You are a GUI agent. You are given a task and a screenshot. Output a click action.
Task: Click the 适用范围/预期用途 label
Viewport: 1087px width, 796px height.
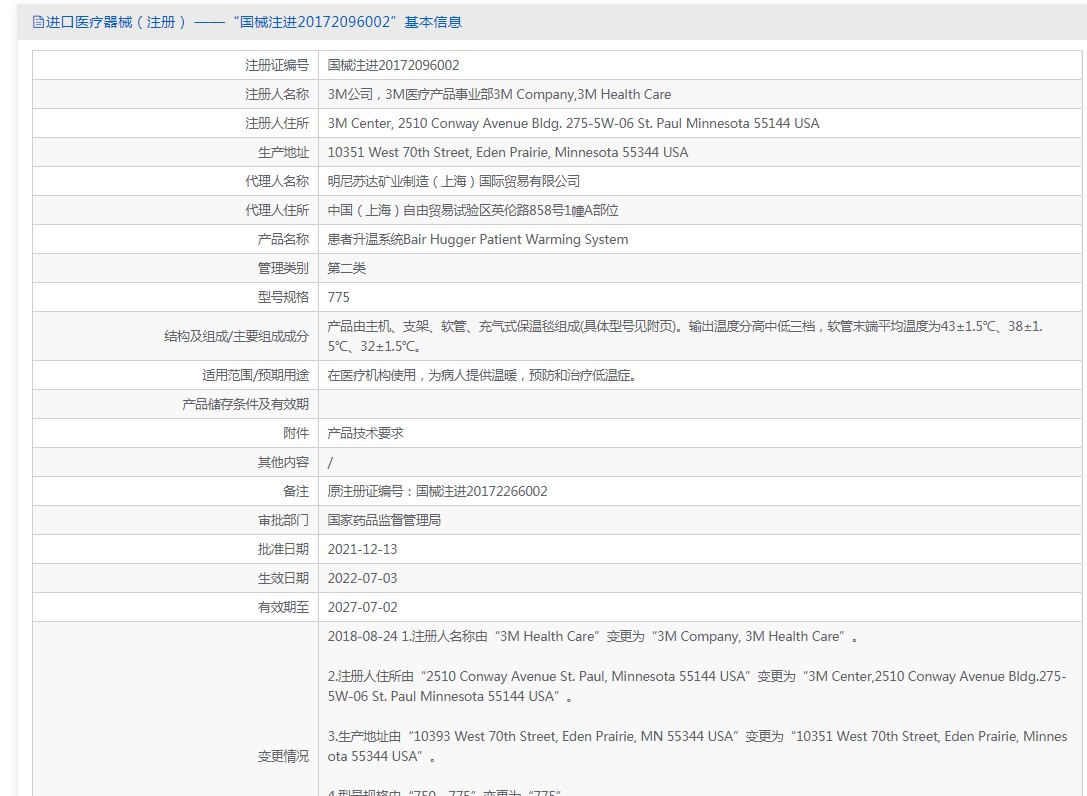click(255, 375)
